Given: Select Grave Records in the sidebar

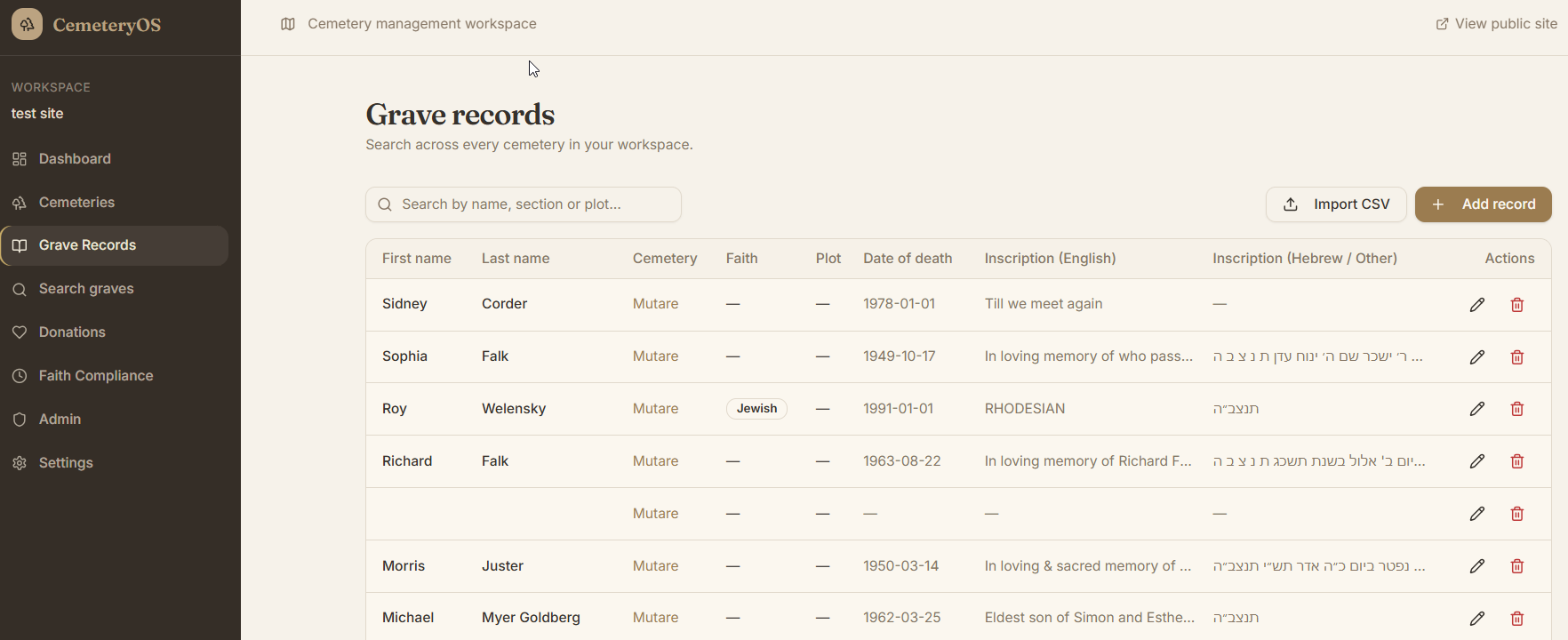Looking at the screenshot, I should pyautogui.click(x=115, y=245).
